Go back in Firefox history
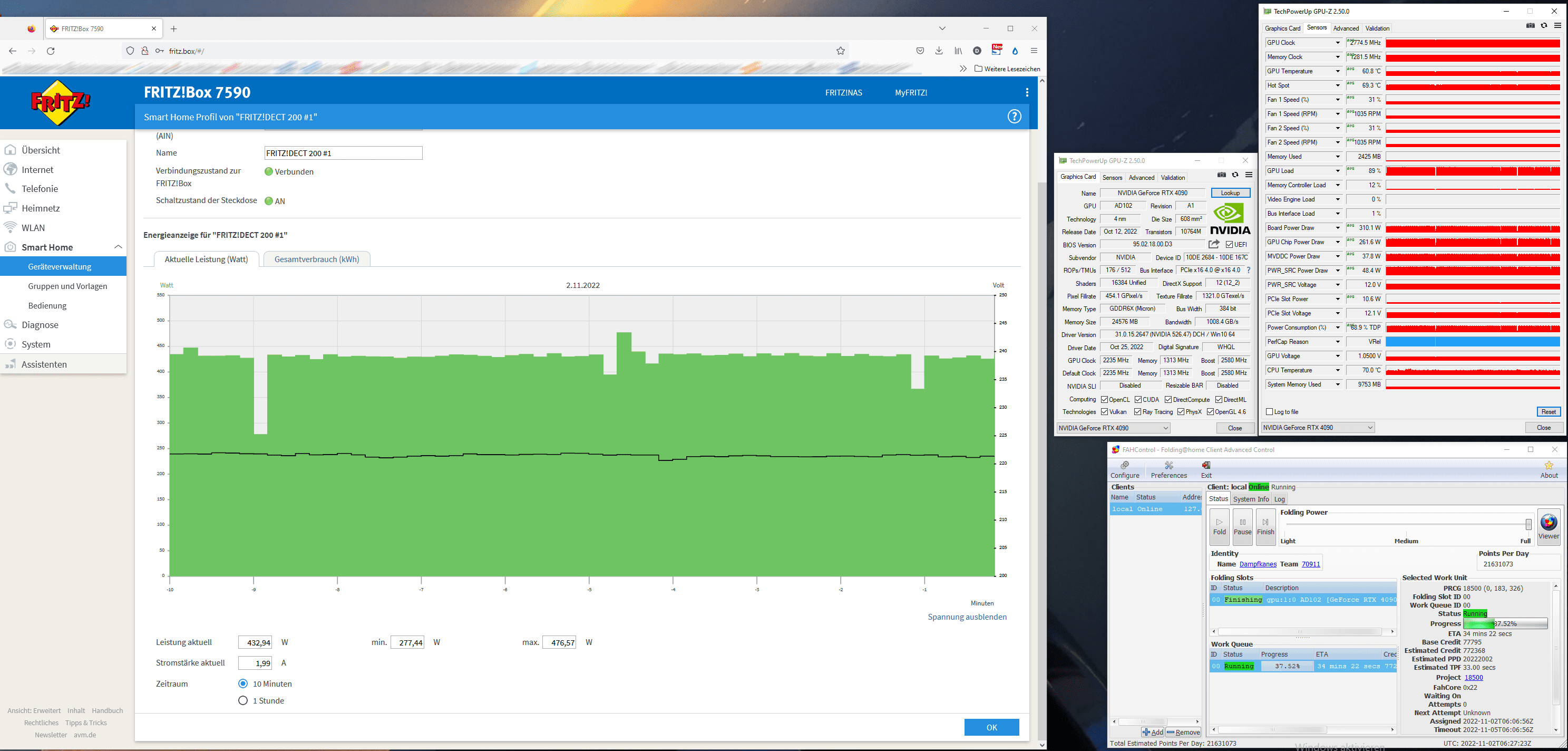Viewport: 1568px width, 751px height. (13, 51)
